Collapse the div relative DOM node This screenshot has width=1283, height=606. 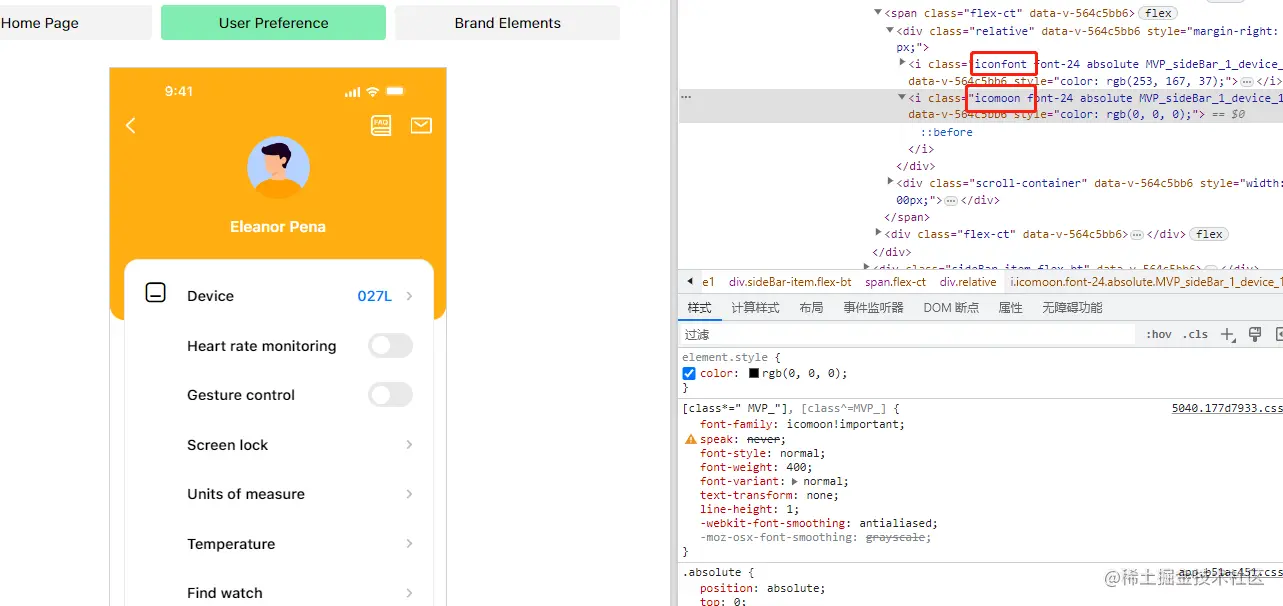coord(891,30)
